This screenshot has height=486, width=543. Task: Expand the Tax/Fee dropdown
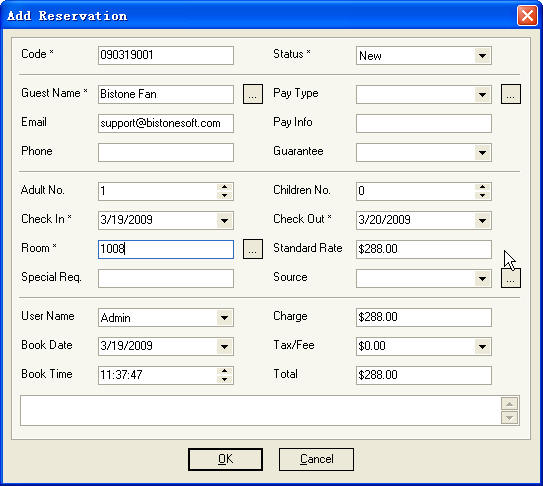coord(482,346)
